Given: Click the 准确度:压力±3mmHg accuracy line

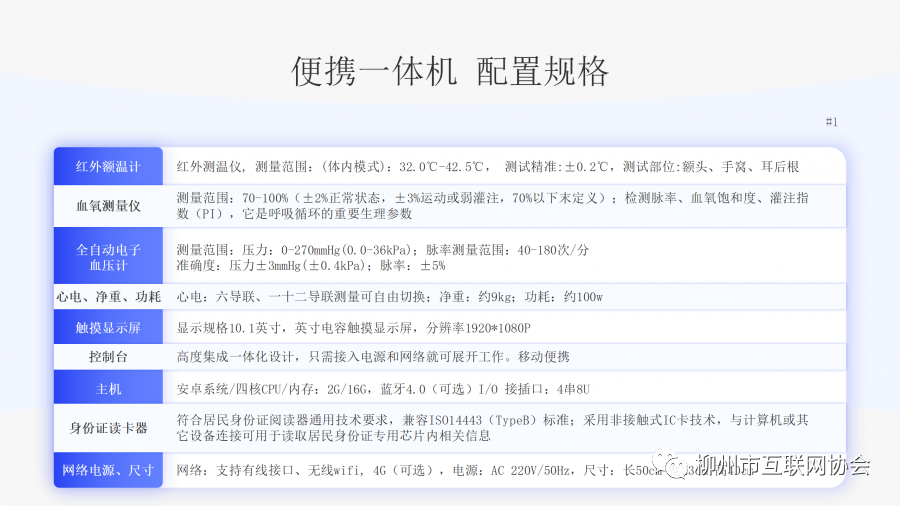Looking at the screenshot, I should 311,266.
